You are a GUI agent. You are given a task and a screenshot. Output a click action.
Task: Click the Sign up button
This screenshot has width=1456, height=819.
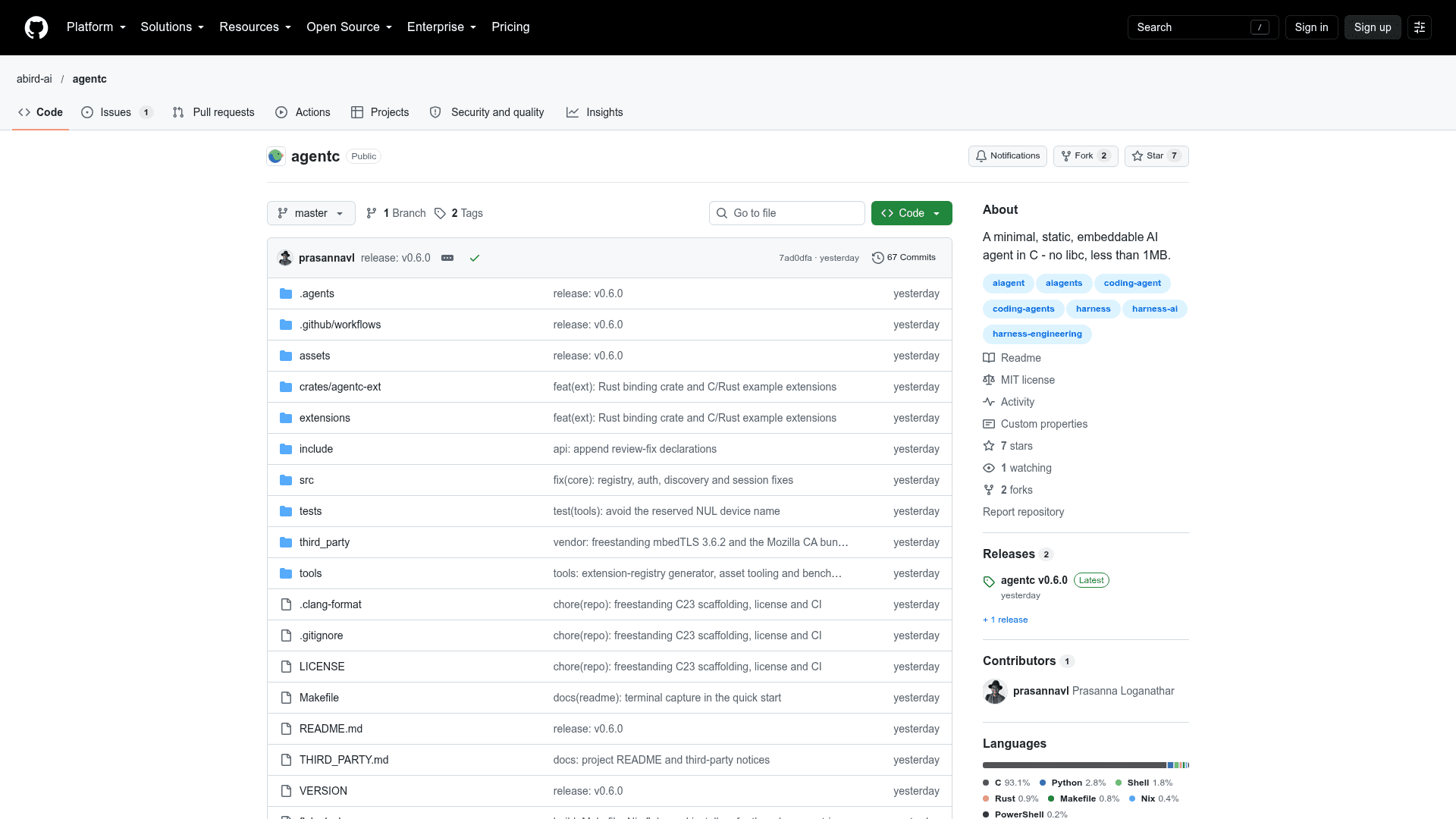[x=1373, y=27]
